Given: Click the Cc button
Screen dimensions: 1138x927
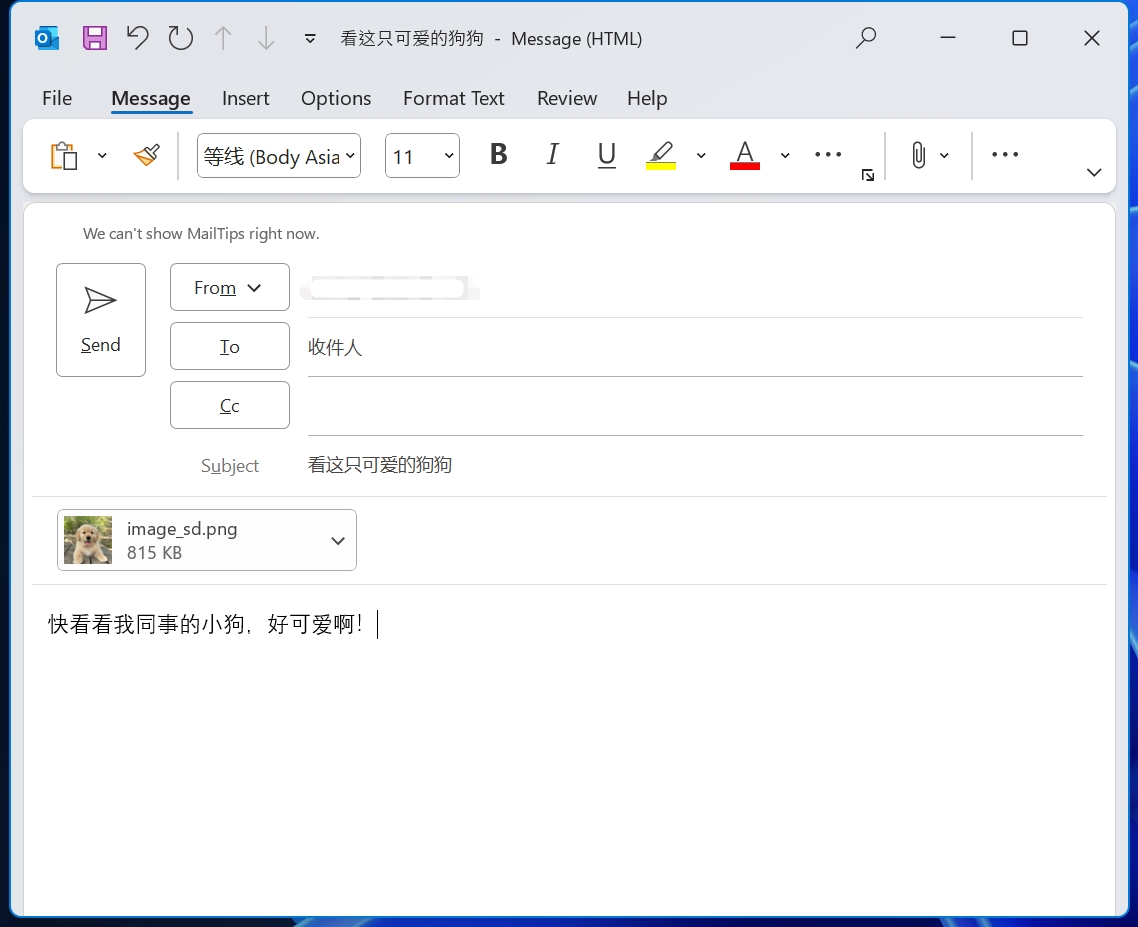Looking at the screenshot, I should [230, 405].
